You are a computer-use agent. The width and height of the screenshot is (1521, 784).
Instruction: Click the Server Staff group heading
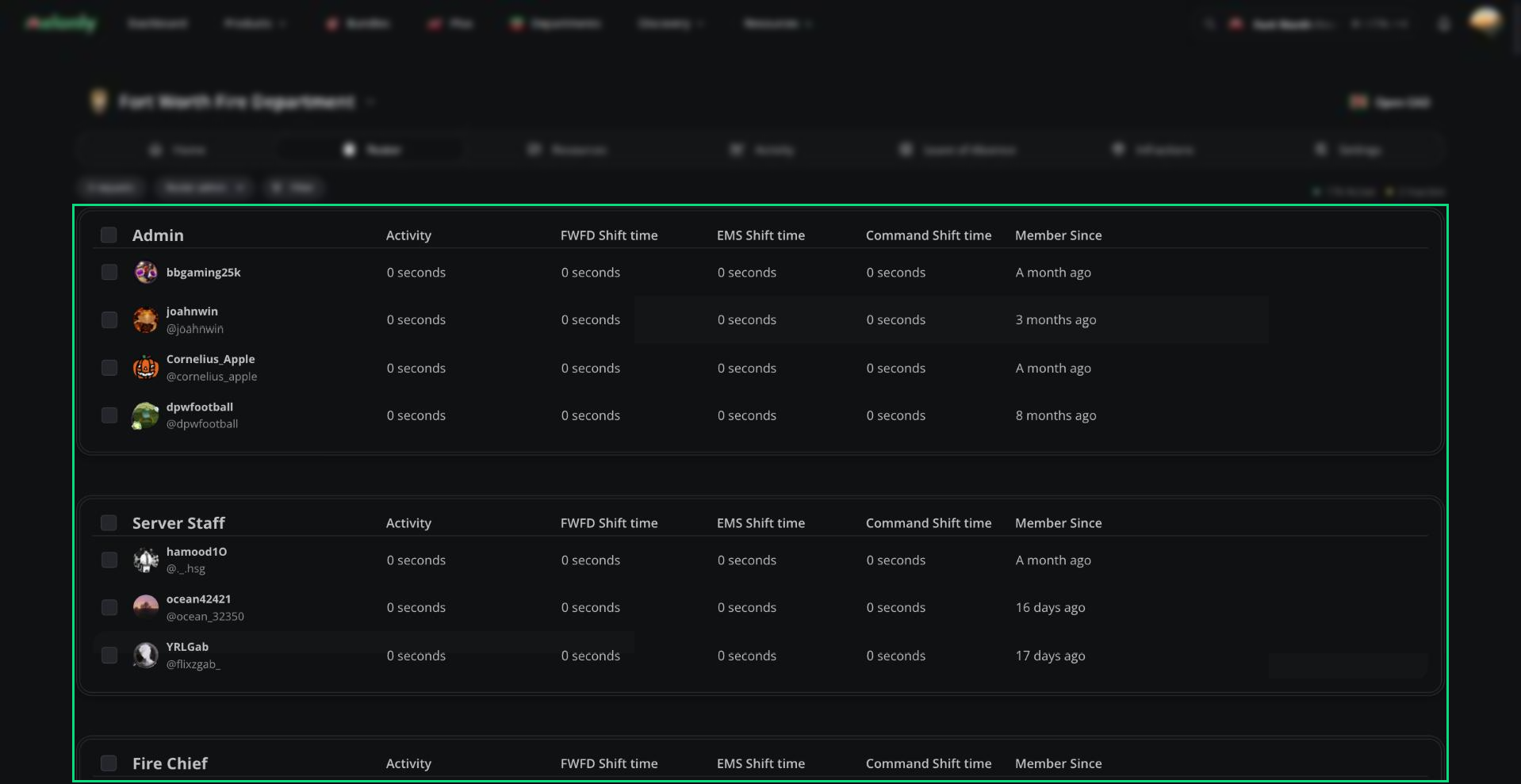pyautogui.click(x=178, y=523)
